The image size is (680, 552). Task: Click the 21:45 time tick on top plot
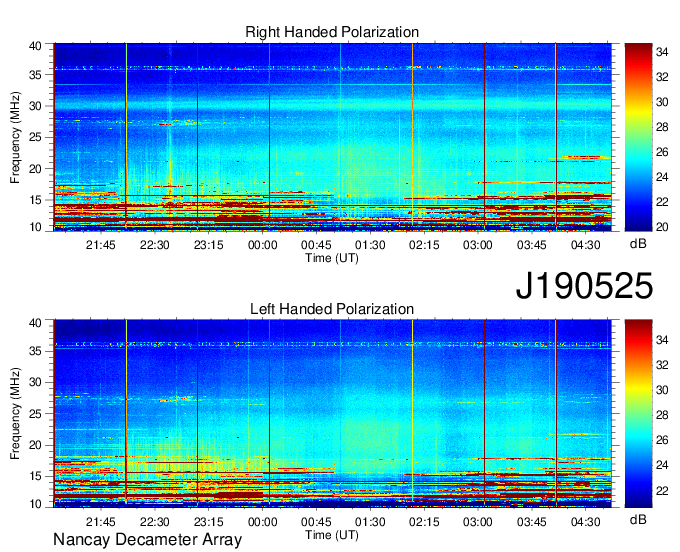[101, 245]
